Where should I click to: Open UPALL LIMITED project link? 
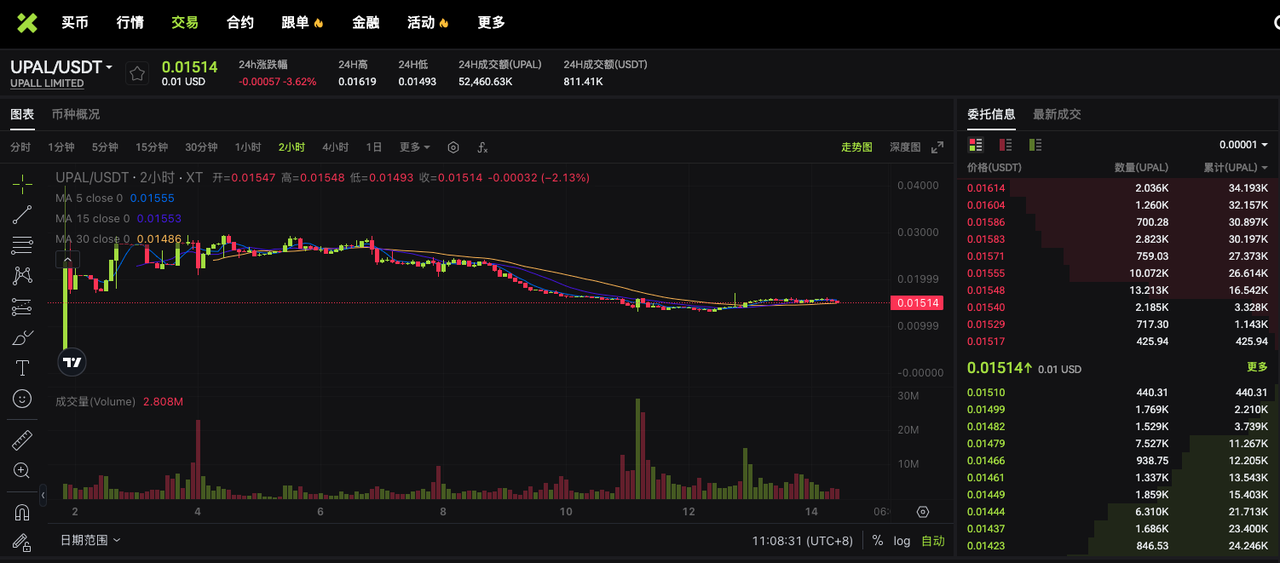coord(47,83)
